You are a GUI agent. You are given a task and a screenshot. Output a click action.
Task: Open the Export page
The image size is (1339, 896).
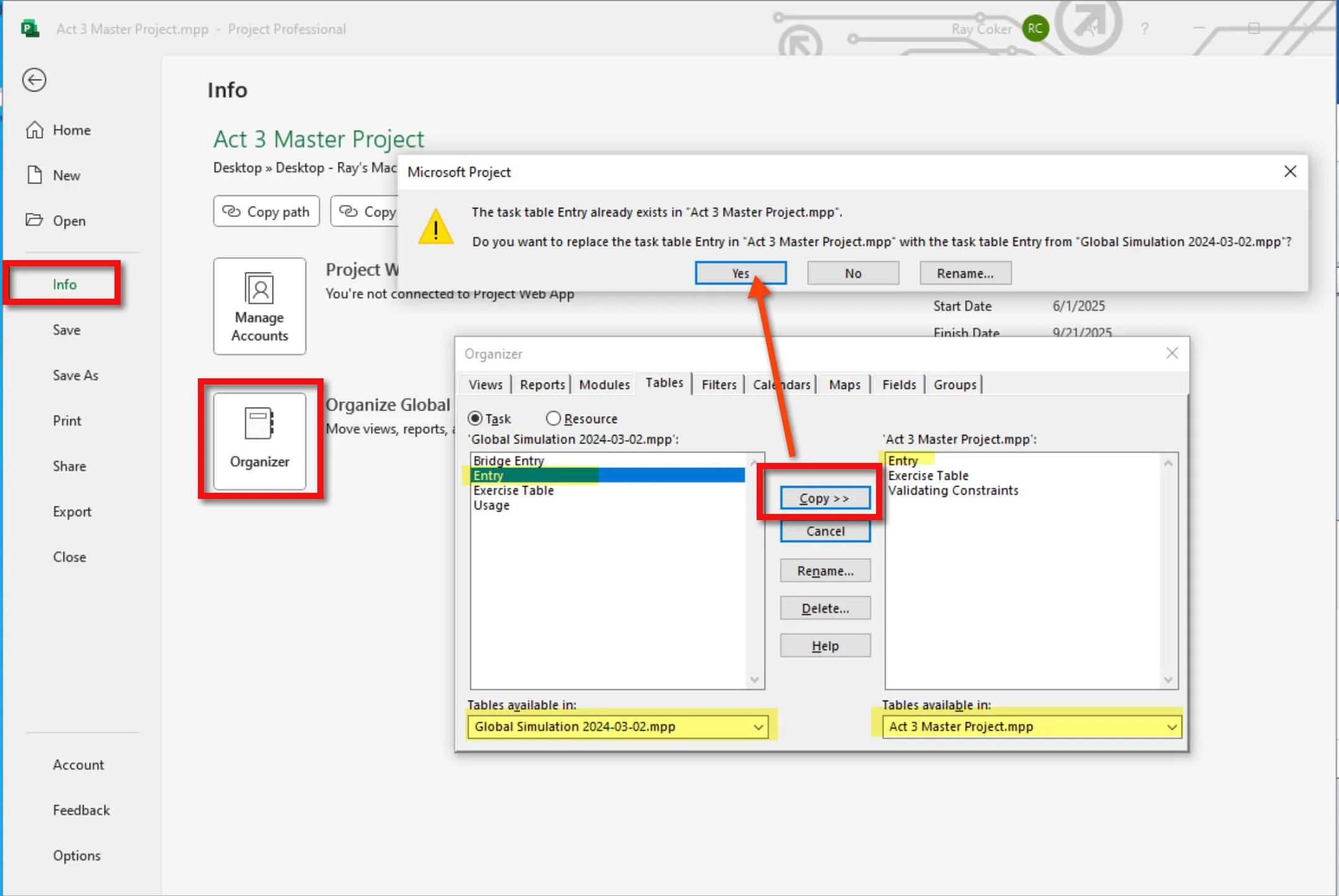click(x=72, y=511)
